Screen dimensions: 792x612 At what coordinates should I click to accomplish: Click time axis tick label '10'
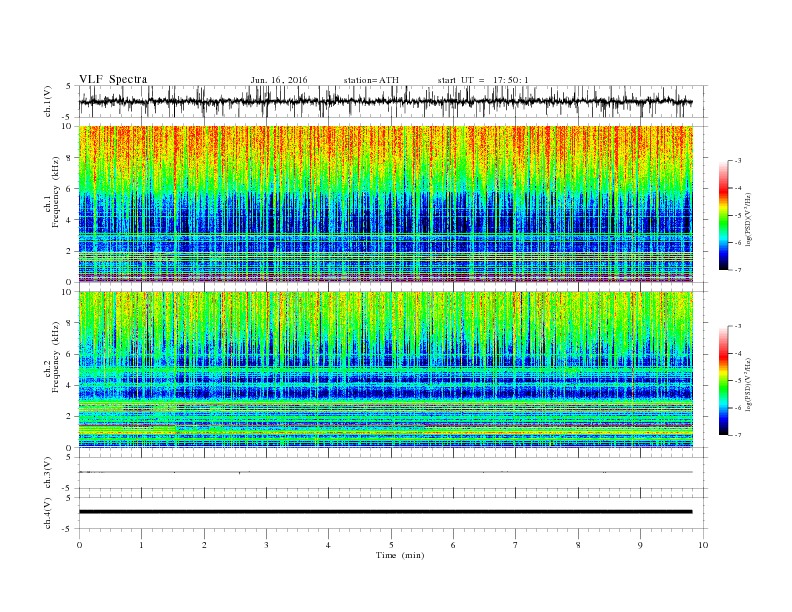tap(703, 545)
